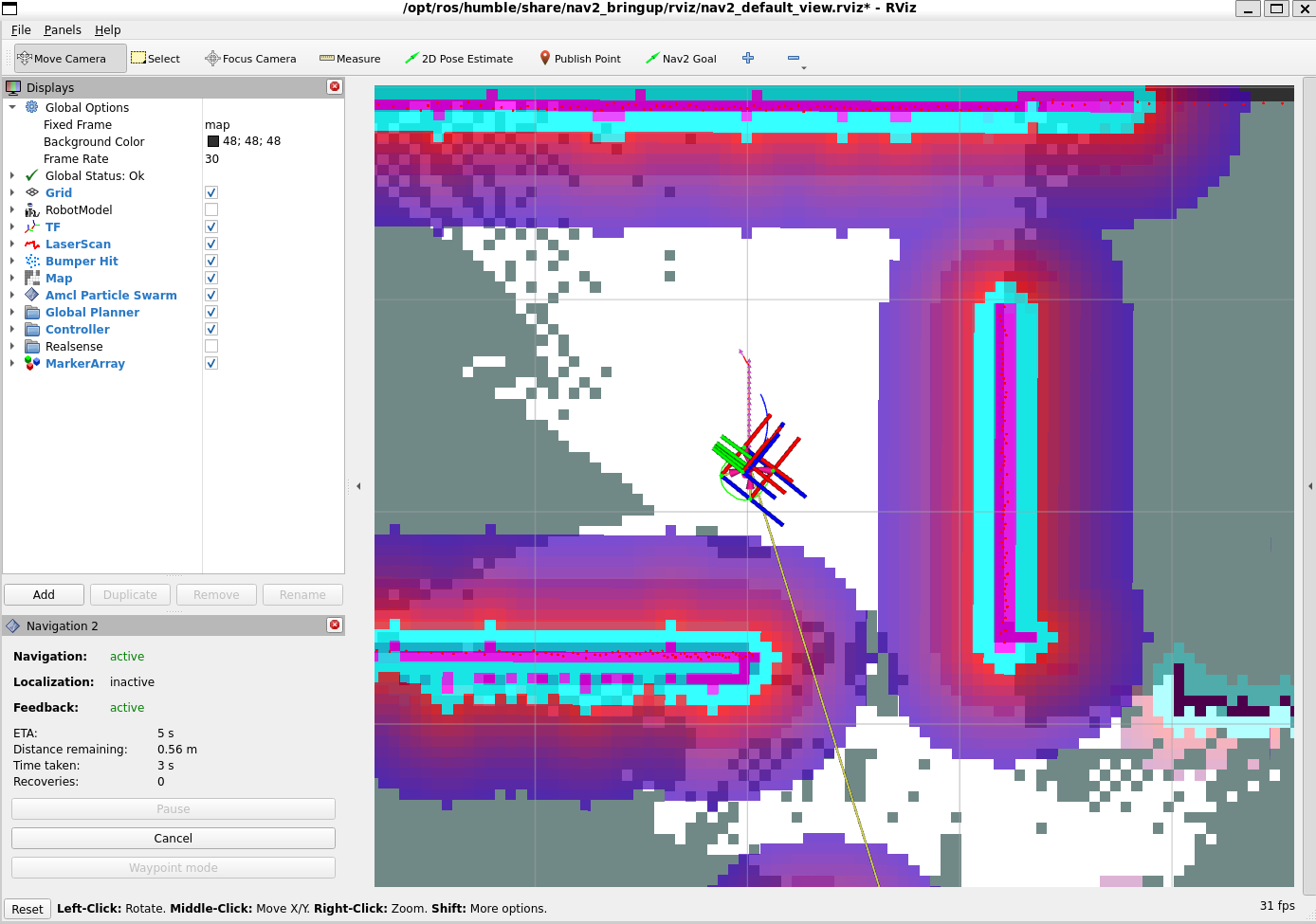Click the Background Color swatch
The height and width of the screenshot is (924, 1316).
pos(213,141)
